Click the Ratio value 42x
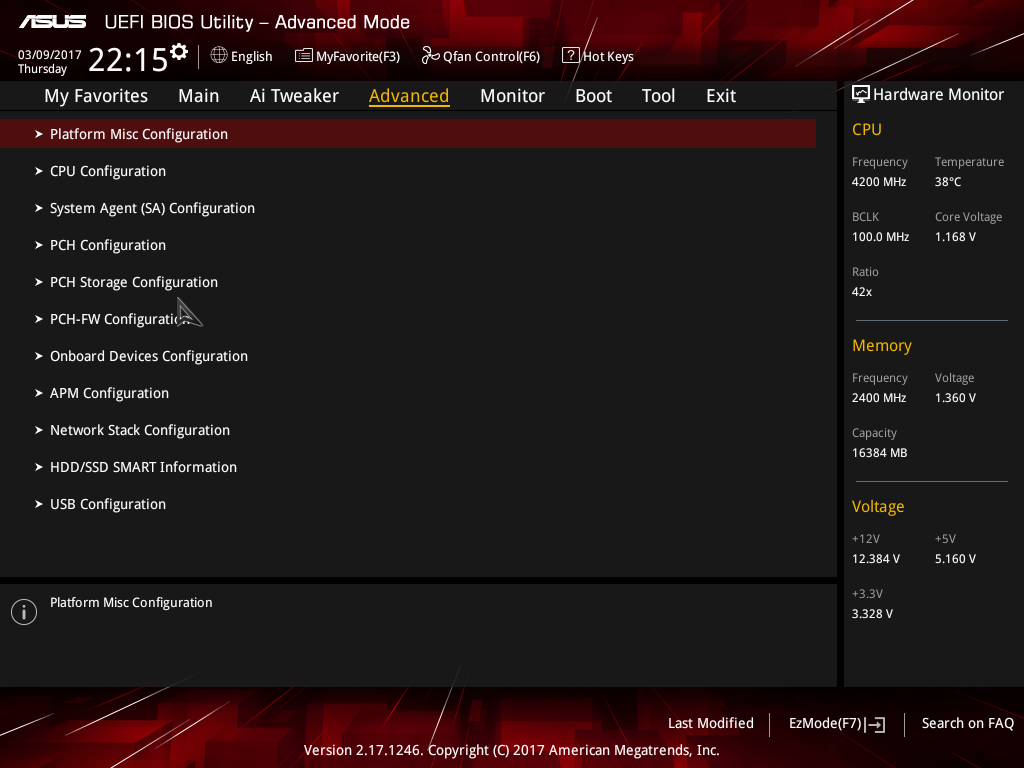The height and width of the screenshot is (768, 1024). [x=861, y=292]
